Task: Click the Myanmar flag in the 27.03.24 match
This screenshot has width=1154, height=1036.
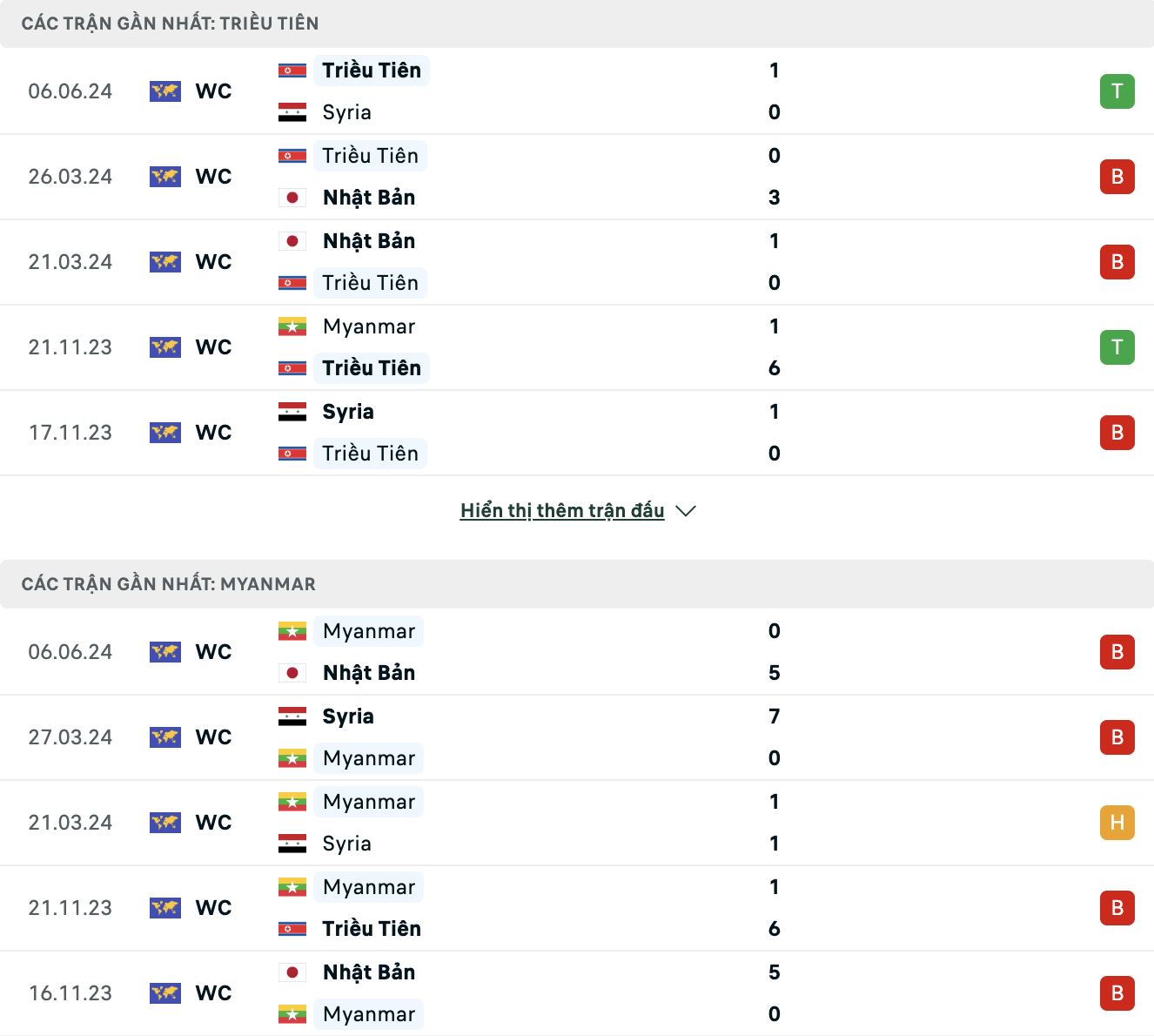Action: coord(292,758)
